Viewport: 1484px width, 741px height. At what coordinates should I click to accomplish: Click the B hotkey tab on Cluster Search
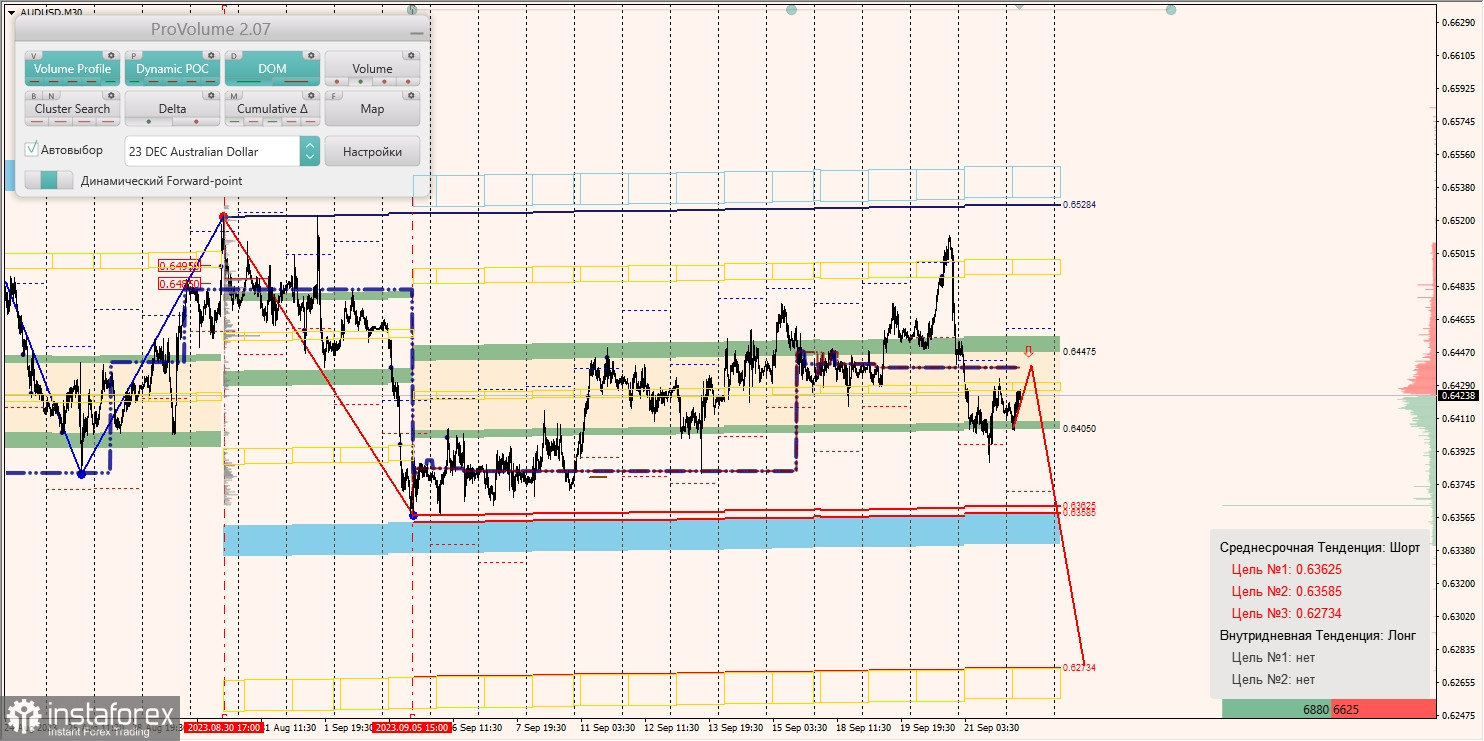pyautogui.click(x=35, y=96)
